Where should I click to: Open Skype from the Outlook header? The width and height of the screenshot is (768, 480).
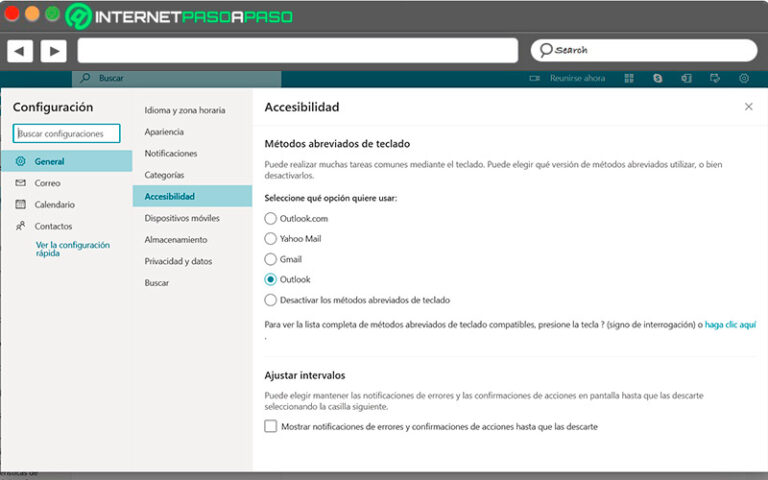658,78
